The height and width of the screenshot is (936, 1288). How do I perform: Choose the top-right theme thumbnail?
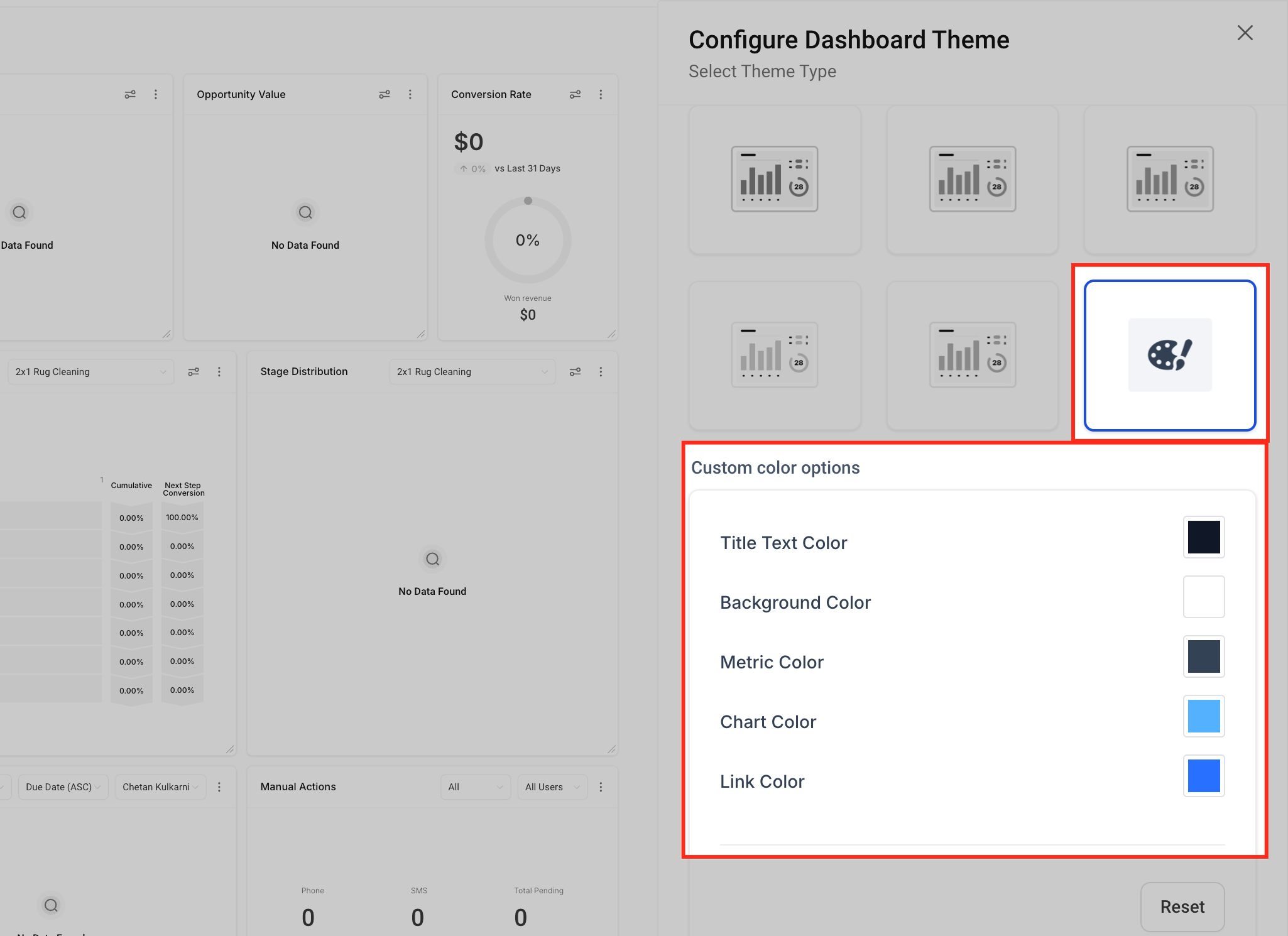click(1169, 180)
